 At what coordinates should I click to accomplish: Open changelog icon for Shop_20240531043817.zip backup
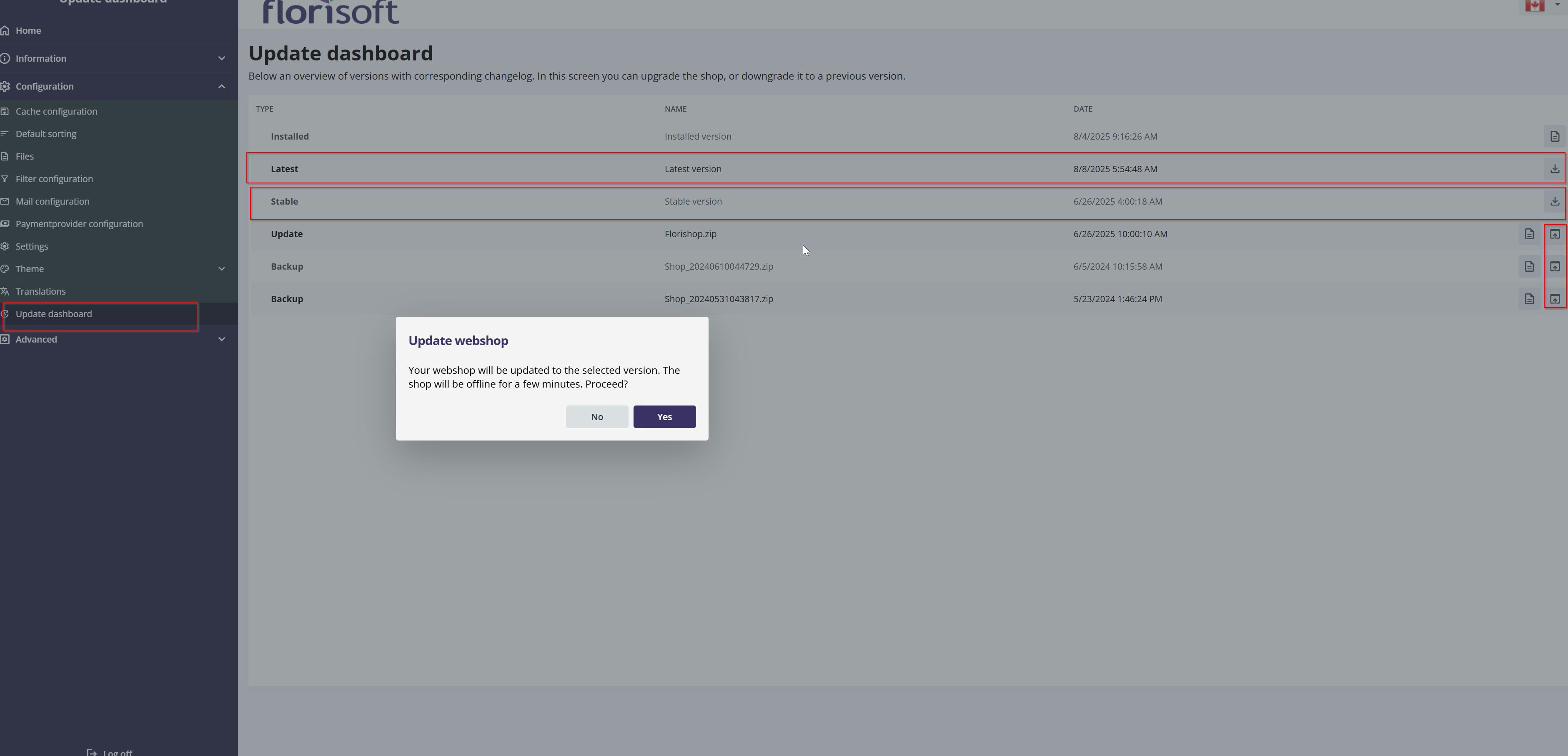[x=1528, y=299]
